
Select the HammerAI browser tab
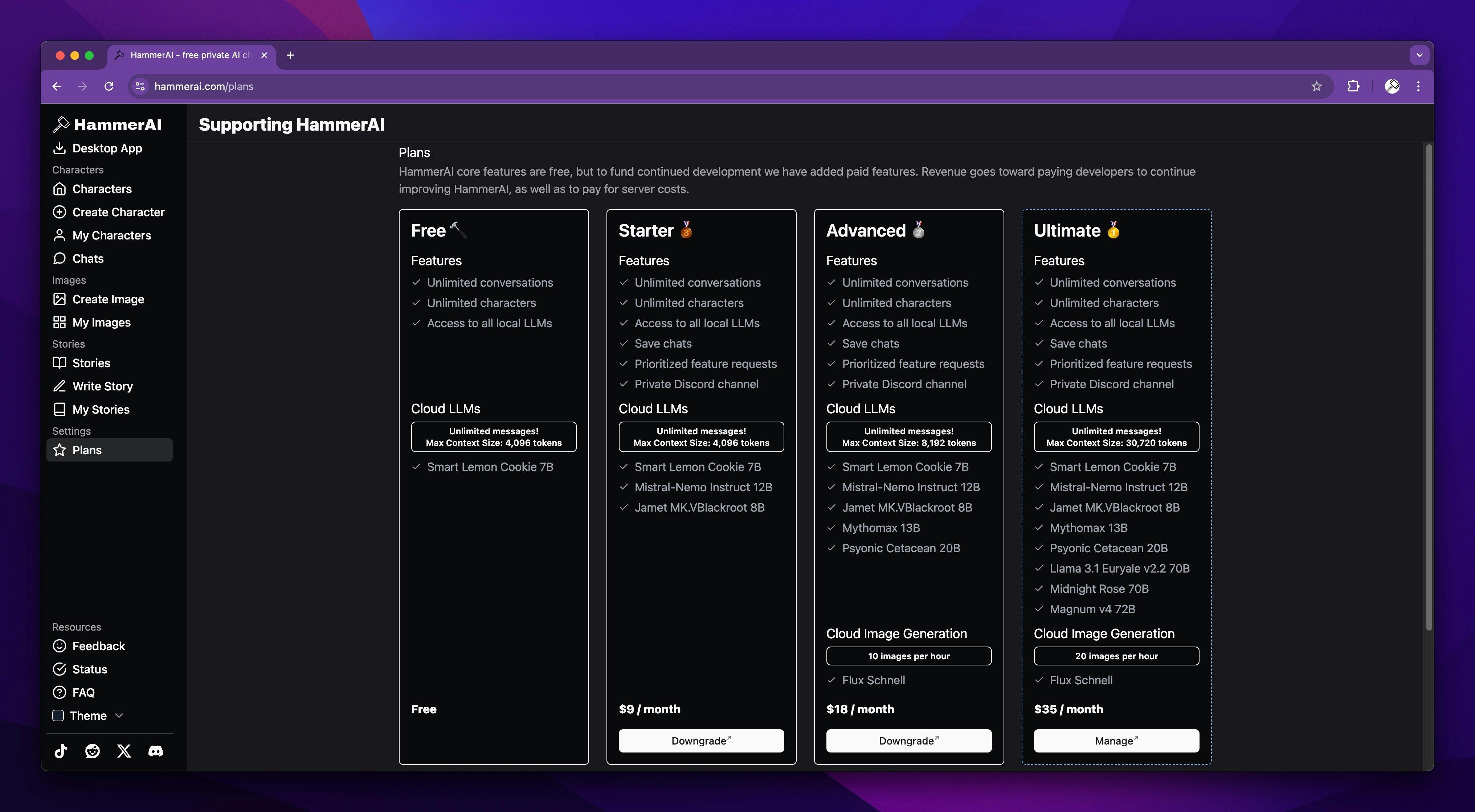click(189, 55)
